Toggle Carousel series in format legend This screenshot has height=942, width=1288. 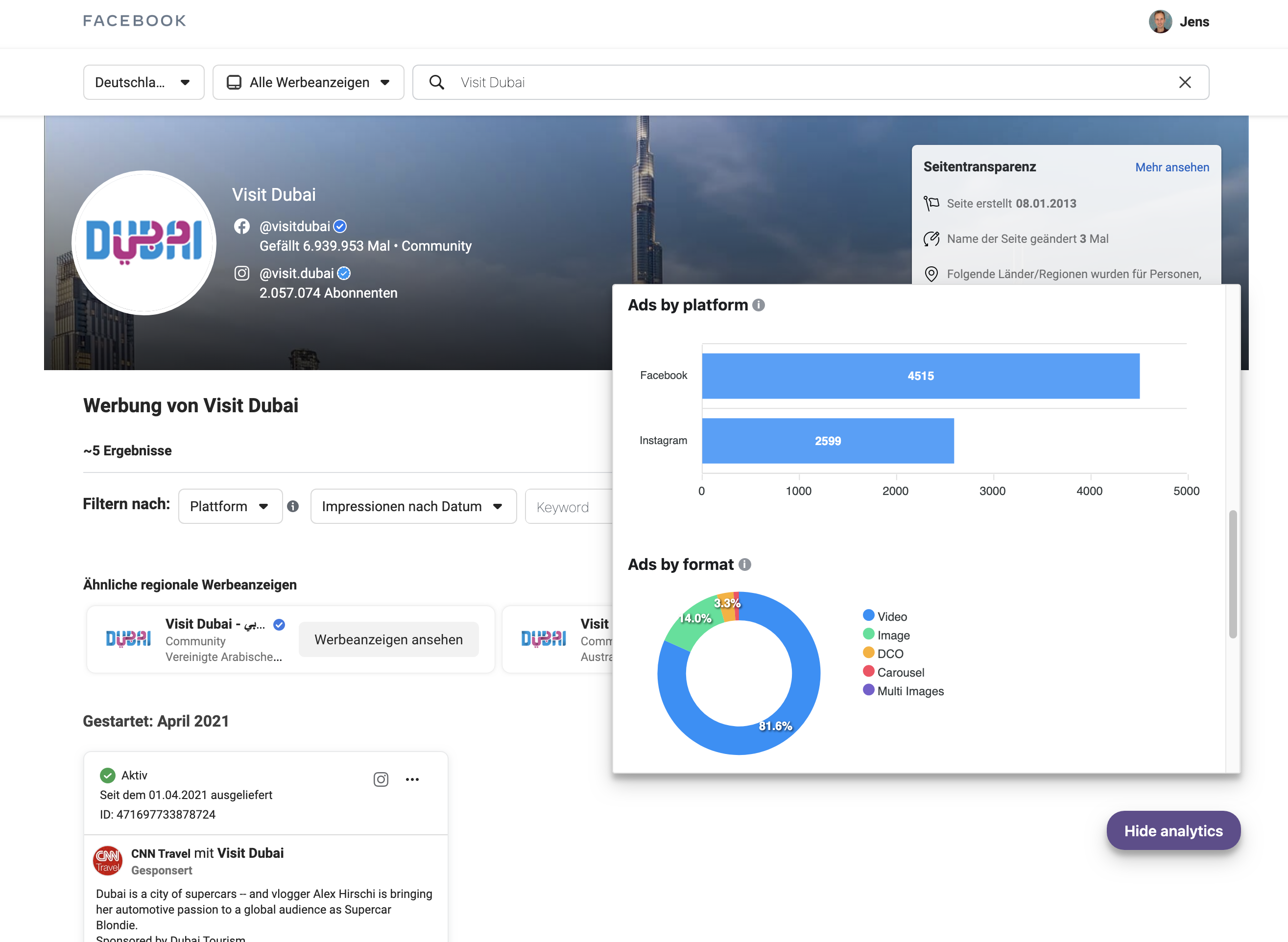pos(893,672)
